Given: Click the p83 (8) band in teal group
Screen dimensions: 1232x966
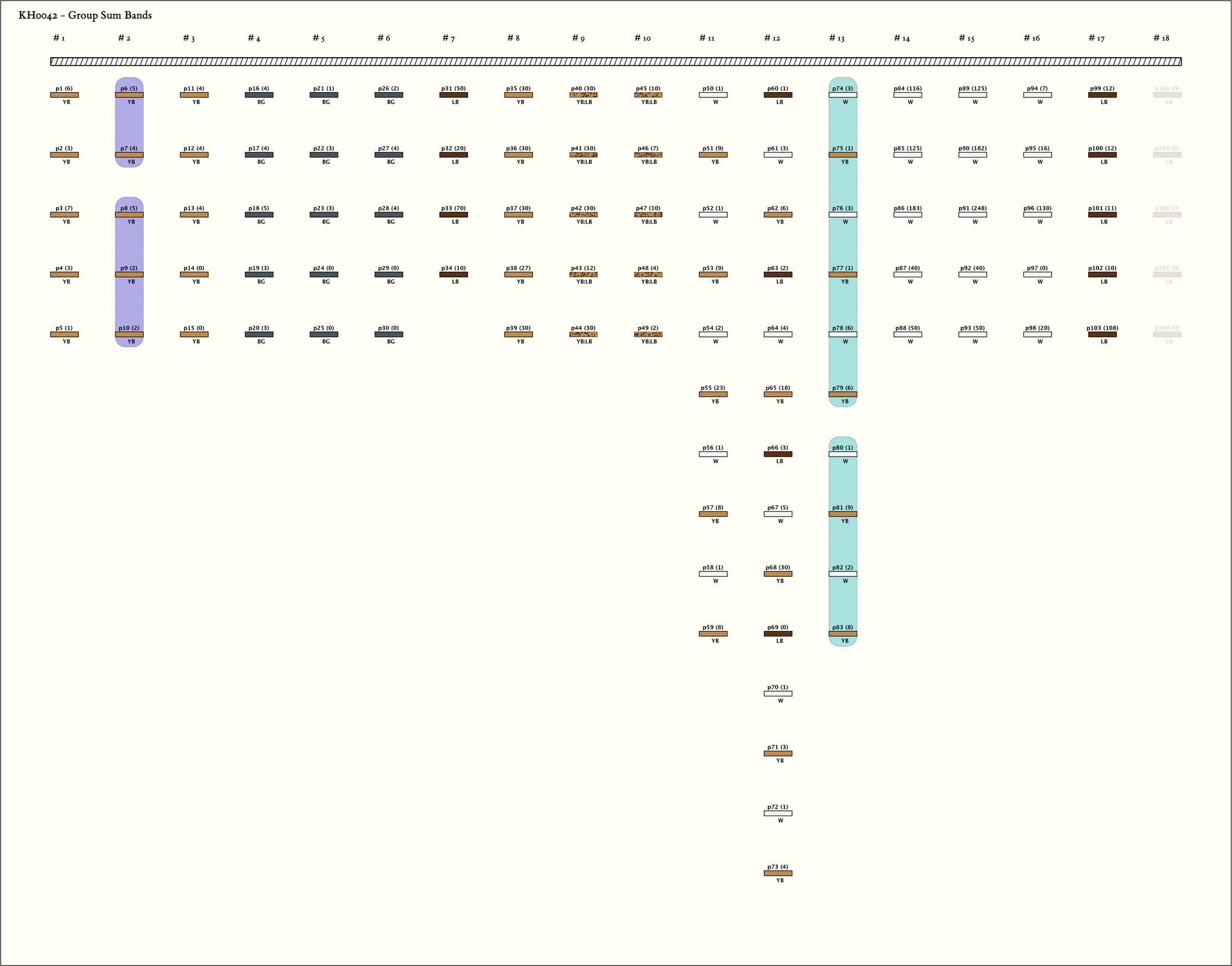Looking at the screenshot, I should 843,634.
